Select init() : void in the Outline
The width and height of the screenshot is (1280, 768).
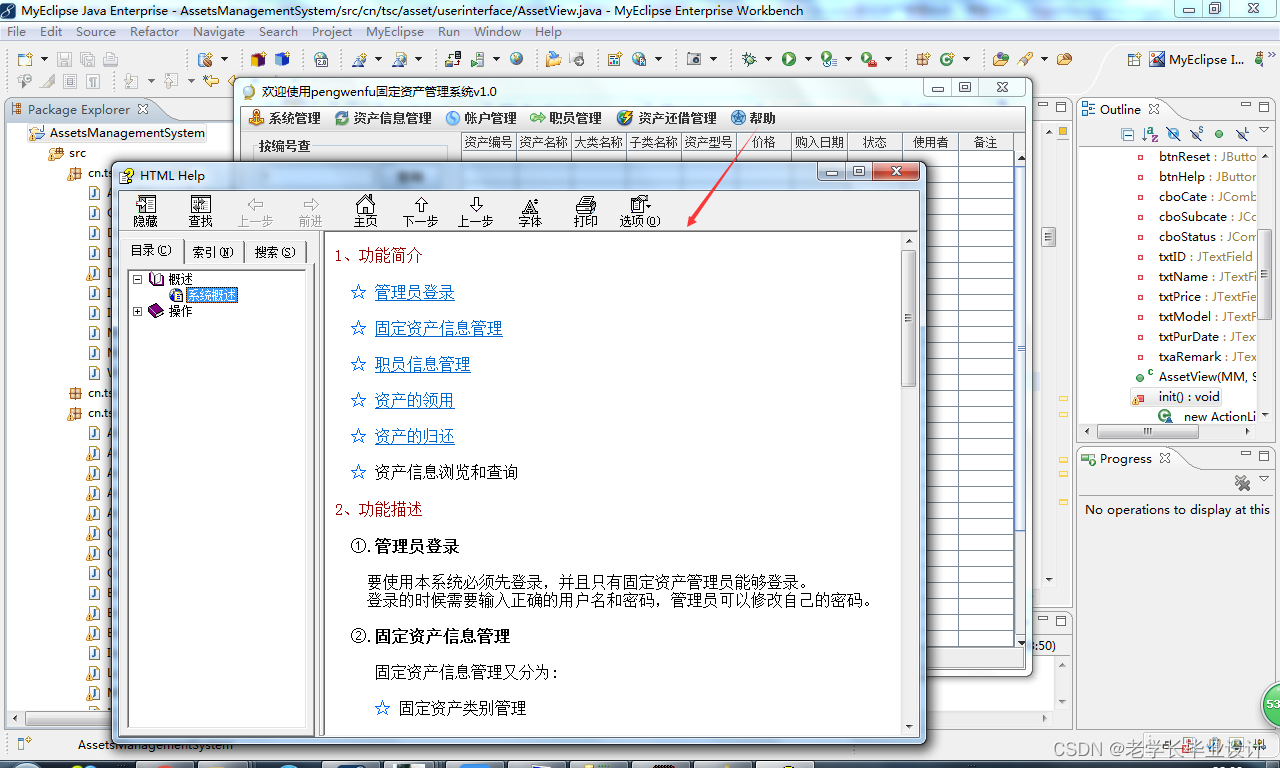(1189, 396)
